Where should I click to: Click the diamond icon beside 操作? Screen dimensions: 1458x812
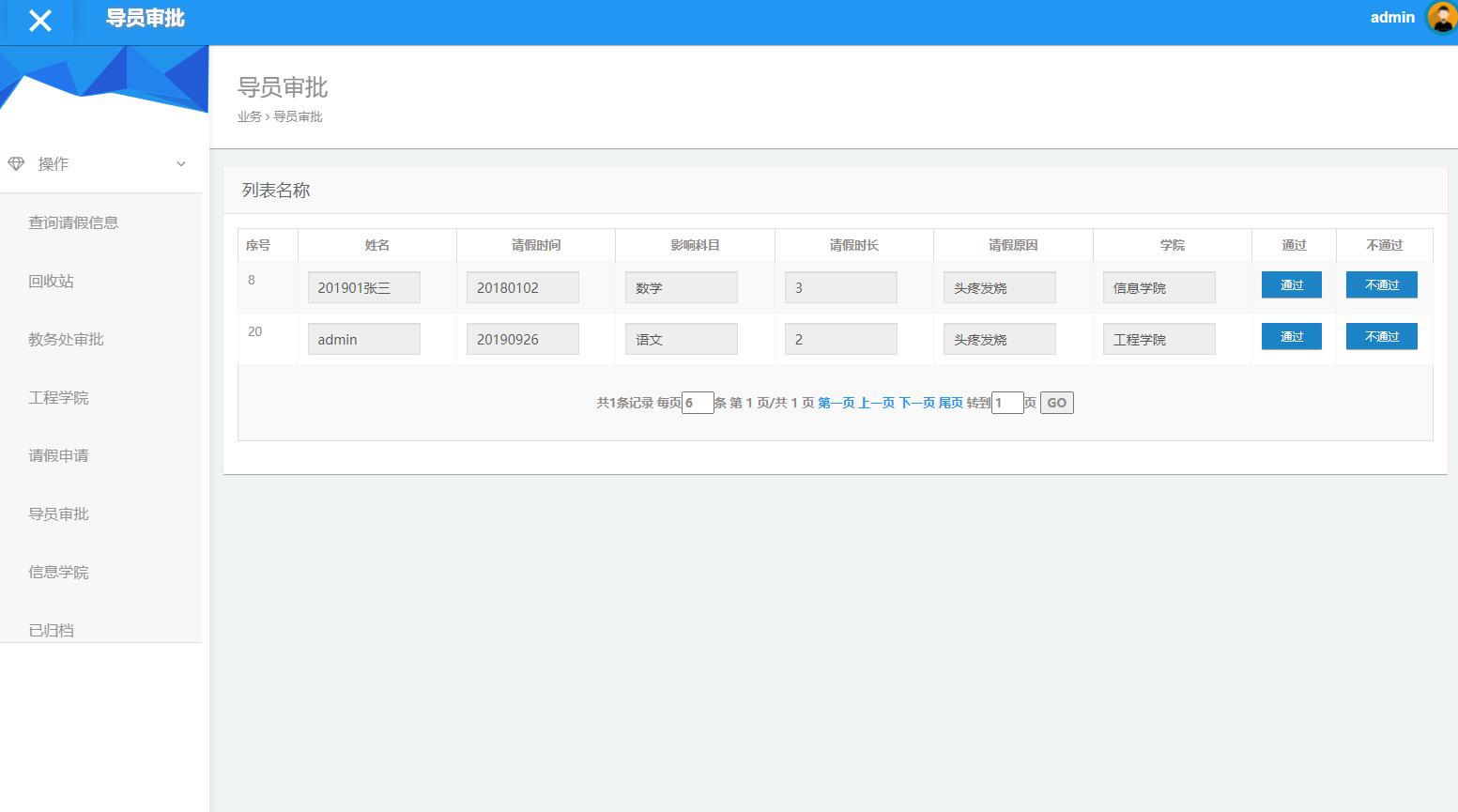(16, 163)
